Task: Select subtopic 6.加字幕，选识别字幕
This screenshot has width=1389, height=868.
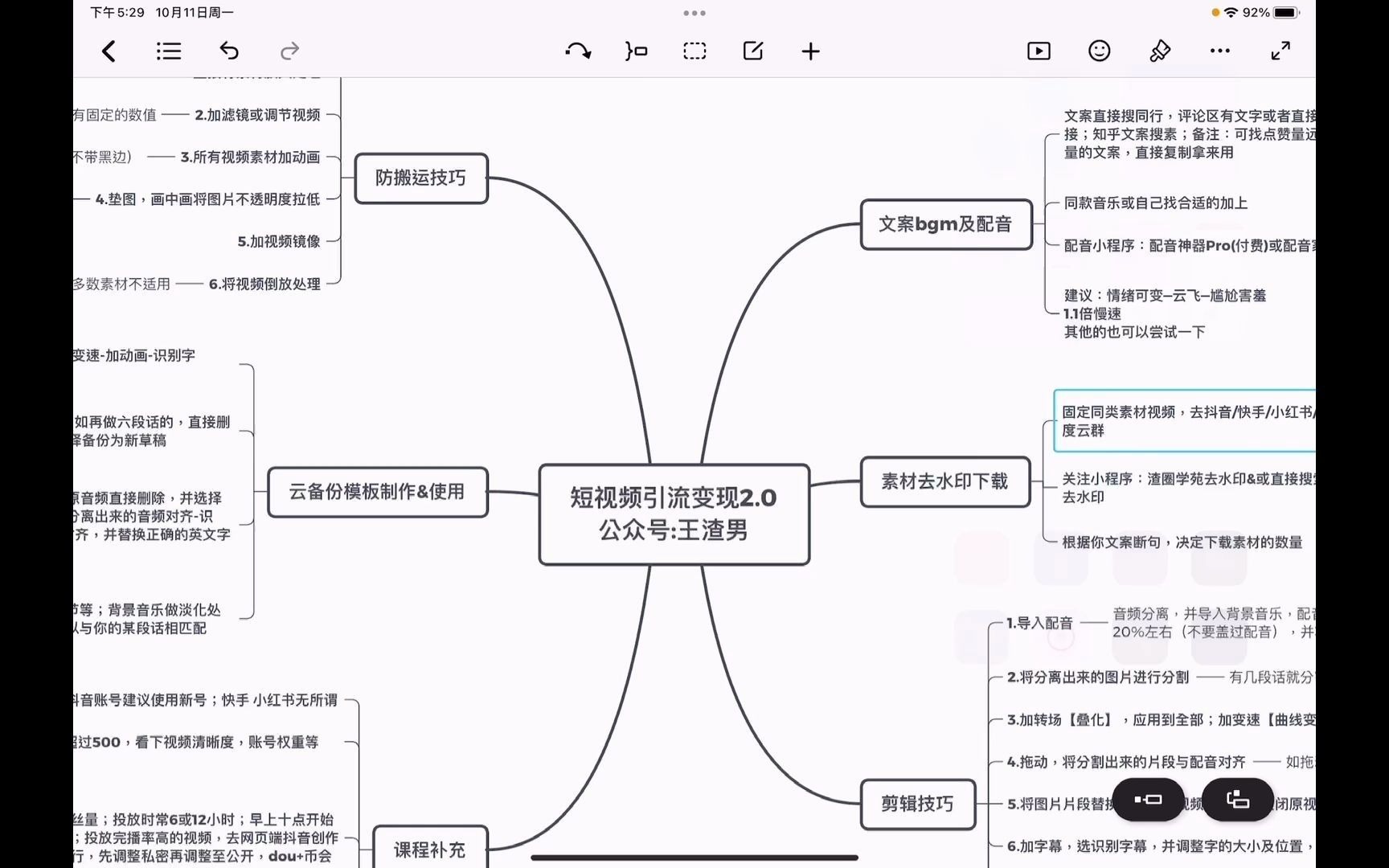Action: tap(1161, 846)
